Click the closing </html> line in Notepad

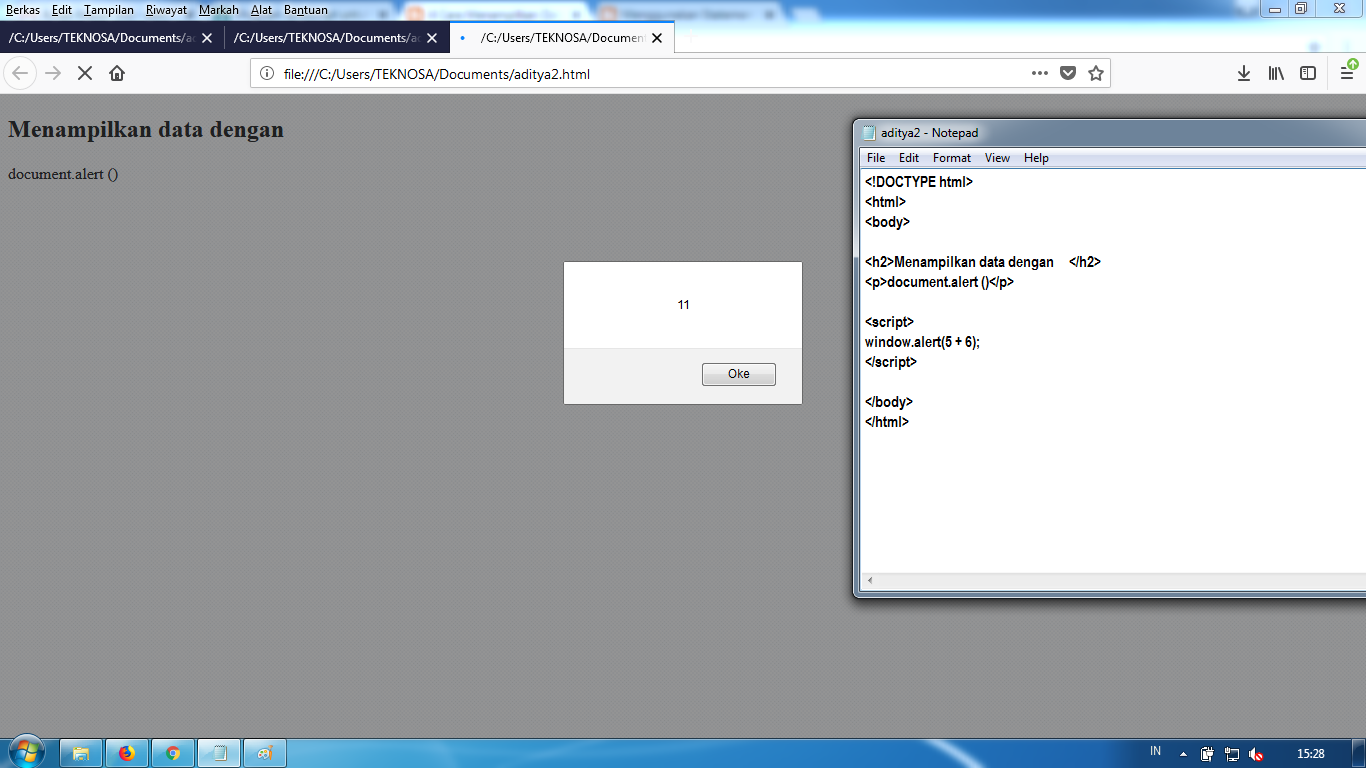tap(887, 422)
